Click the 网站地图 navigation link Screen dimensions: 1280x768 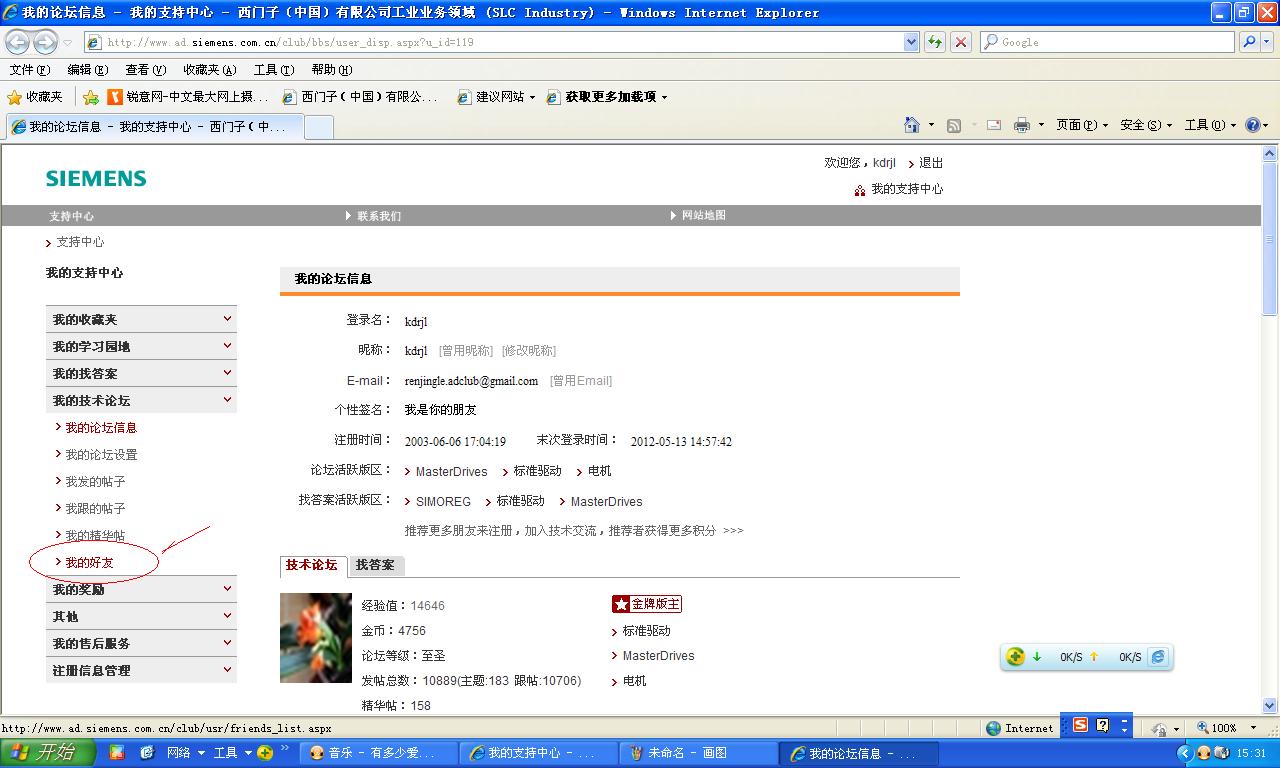(x=704, y=216)
